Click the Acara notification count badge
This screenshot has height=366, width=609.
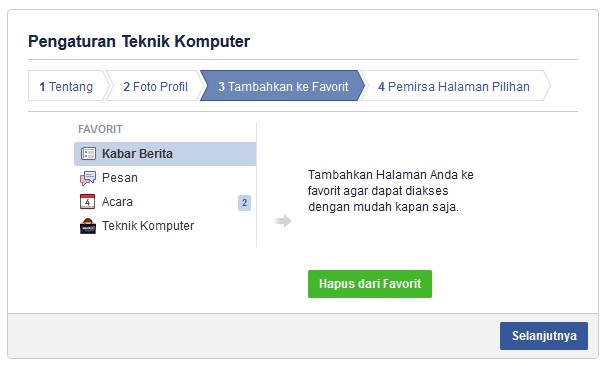244,203
